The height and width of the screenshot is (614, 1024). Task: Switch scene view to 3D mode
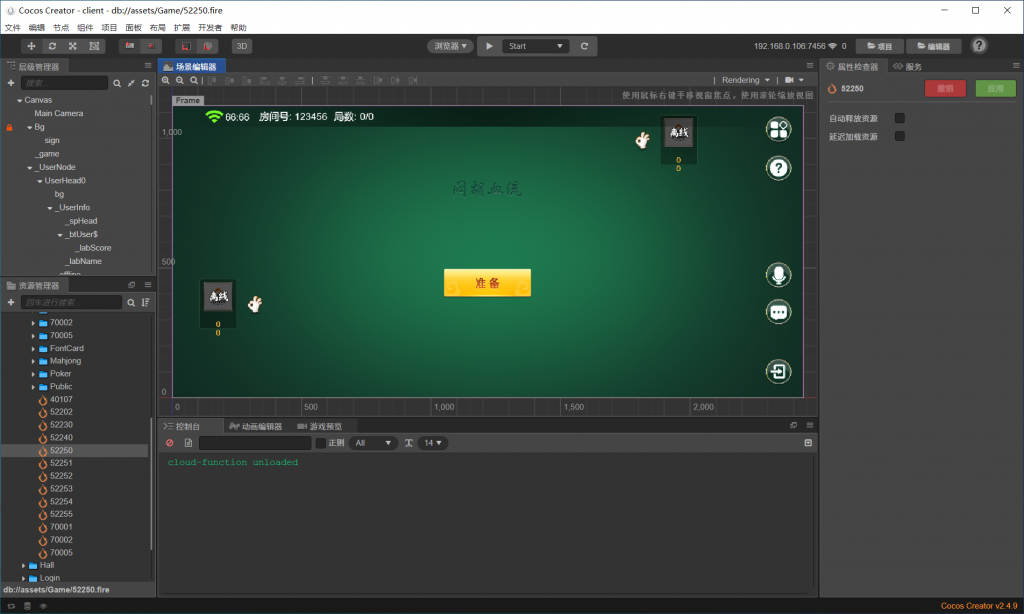tap(242, 46)
